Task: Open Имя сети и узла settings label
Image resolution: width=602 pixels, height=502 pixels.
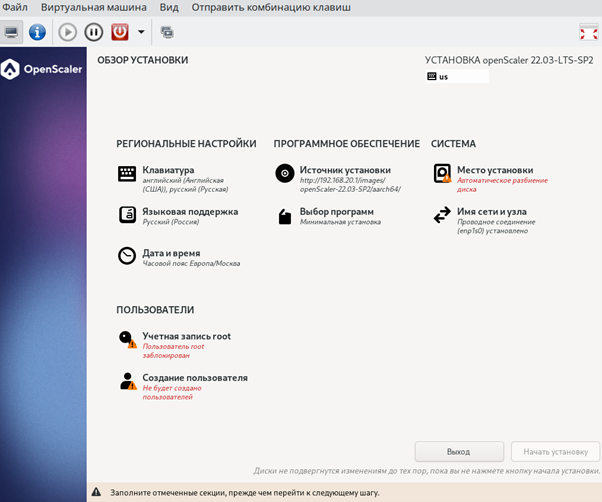Action: tap(492, 212)
